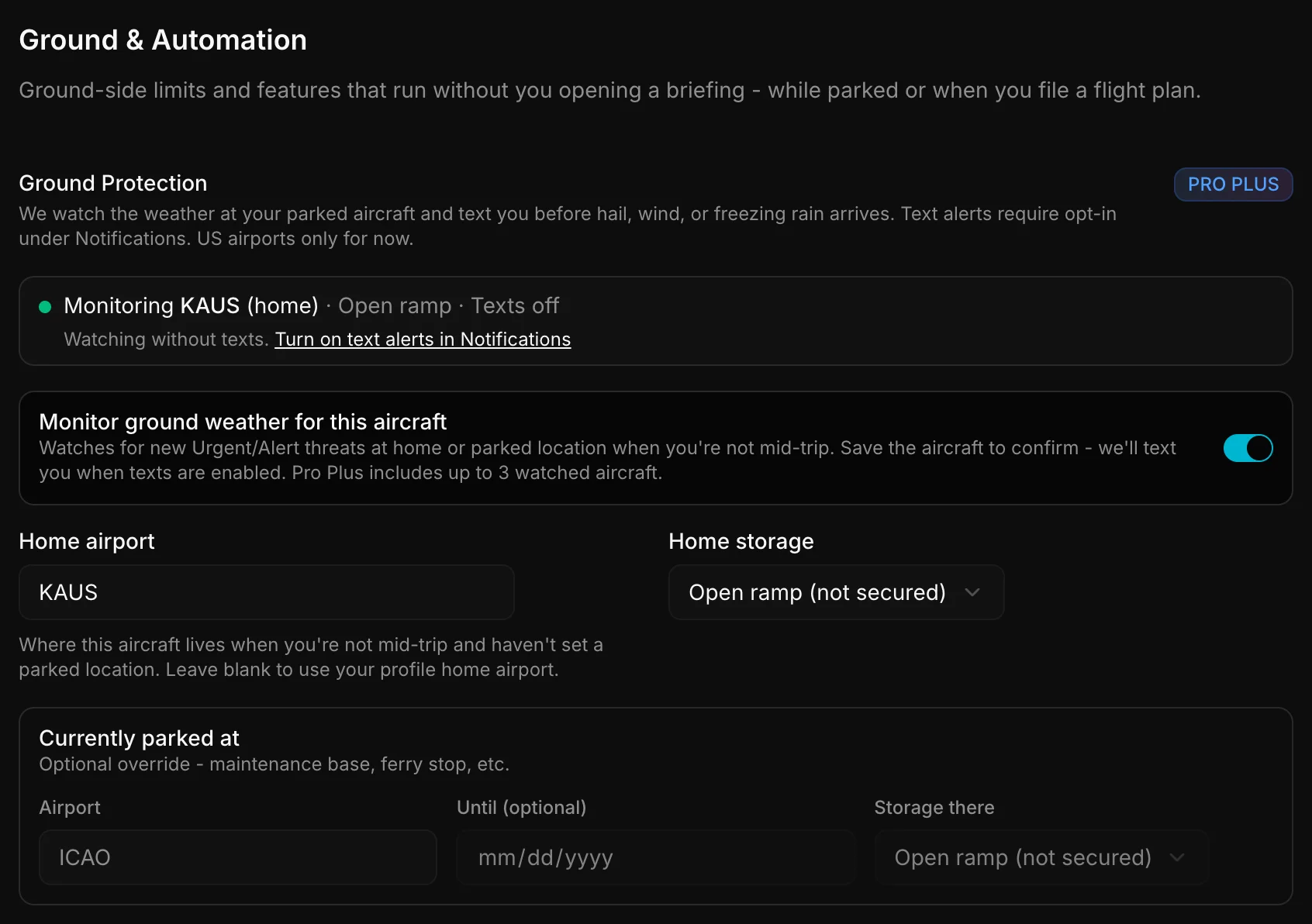Click the Texts off status text
Viewport: 1312px width, 924px height.
(515, 305)
